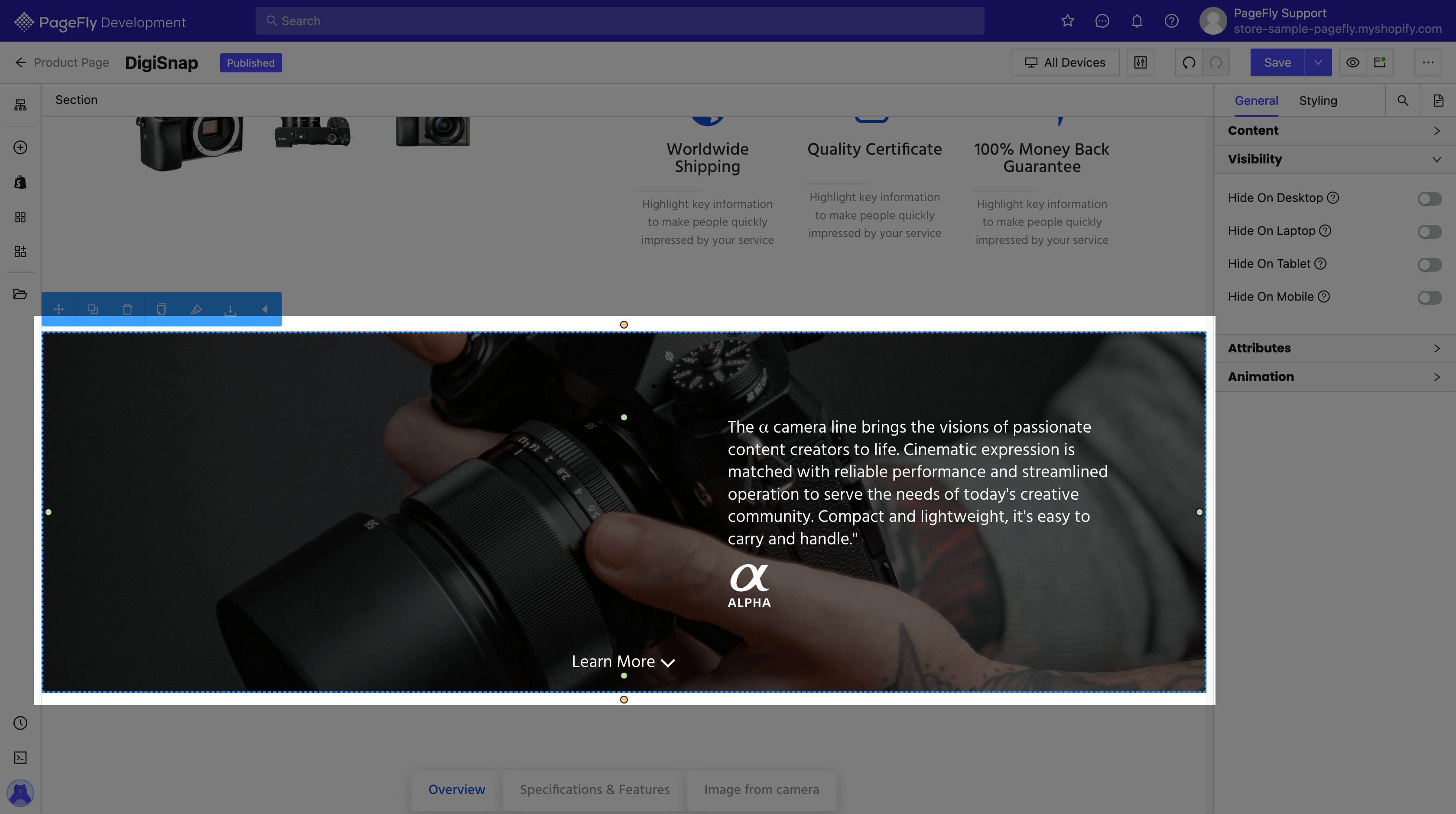The image size is (1456, 814).
Task: Toggle Hide On Mobile switch
Action: coord(1430,297)
